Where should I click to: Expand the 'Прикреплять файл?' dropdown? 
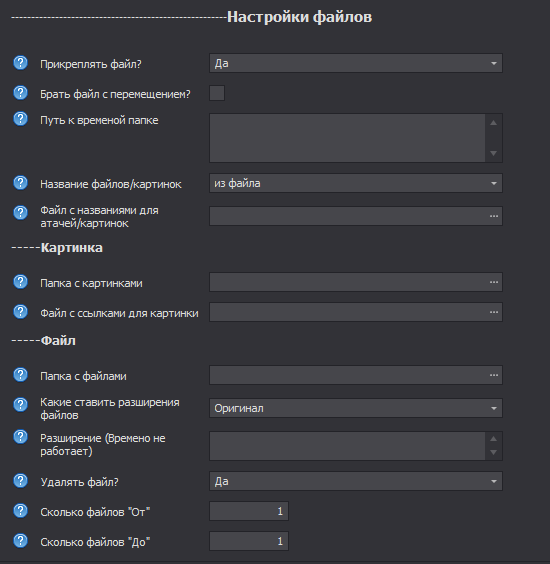tap(356, 63)
